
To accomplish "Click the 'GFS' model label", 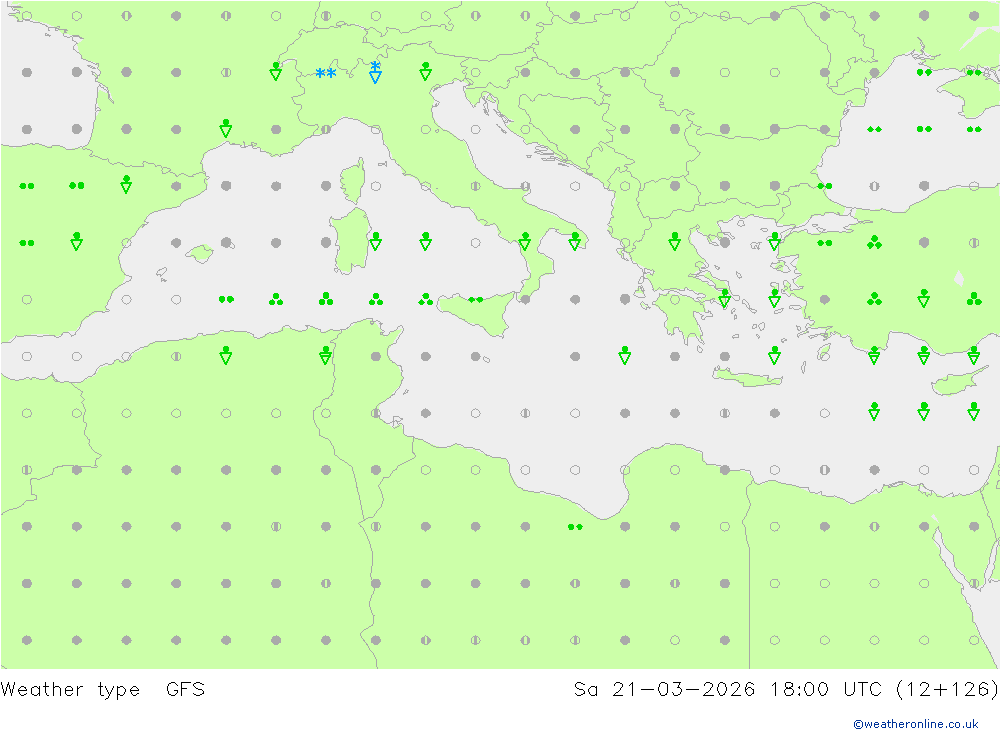I will (x=186, y=689).
